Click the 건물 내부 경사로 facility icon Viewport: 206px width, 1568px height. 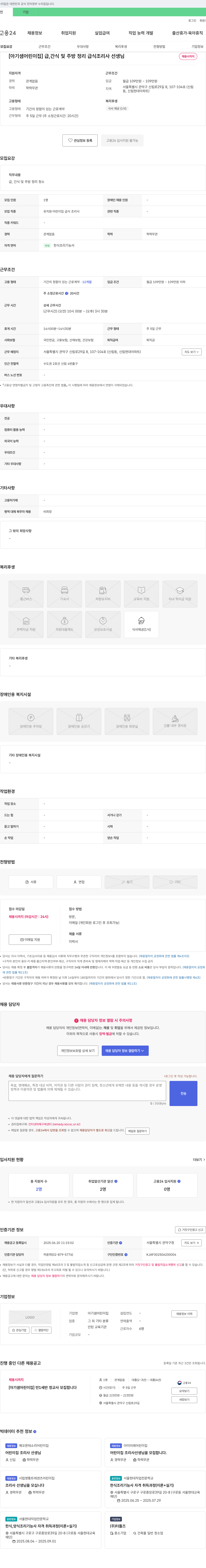tap(175, 721)
